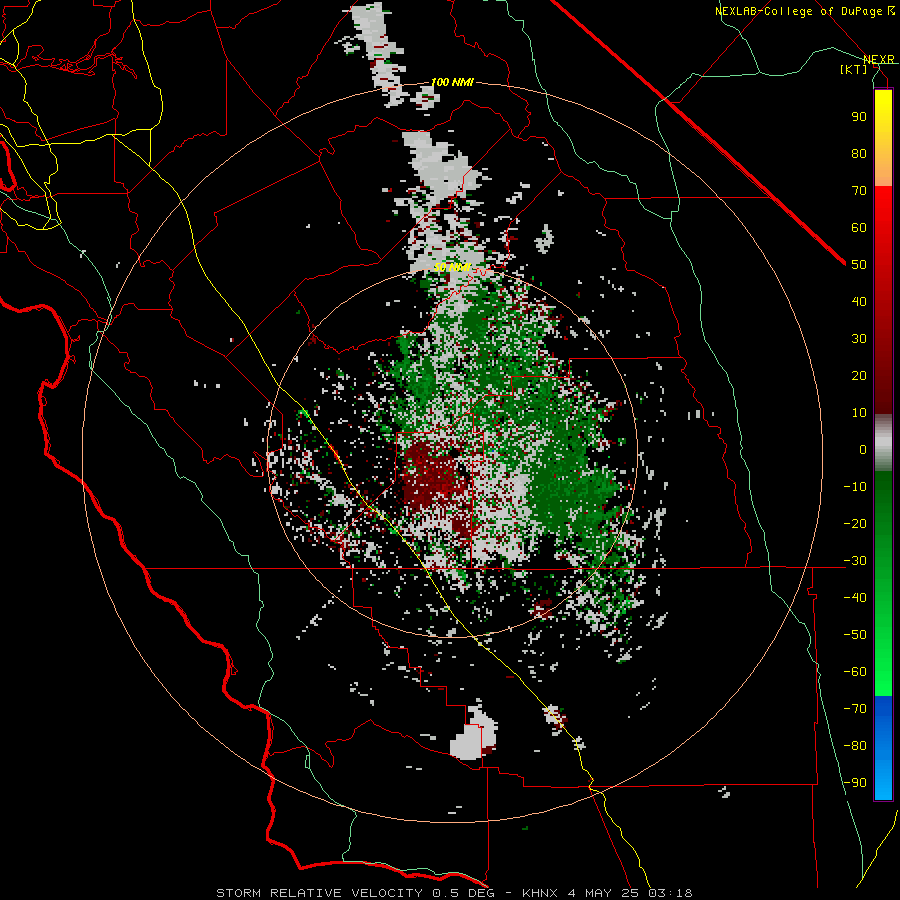900x900 pixels.
Task: Click the -50 value on velocity scale
Action: [855, 635]
